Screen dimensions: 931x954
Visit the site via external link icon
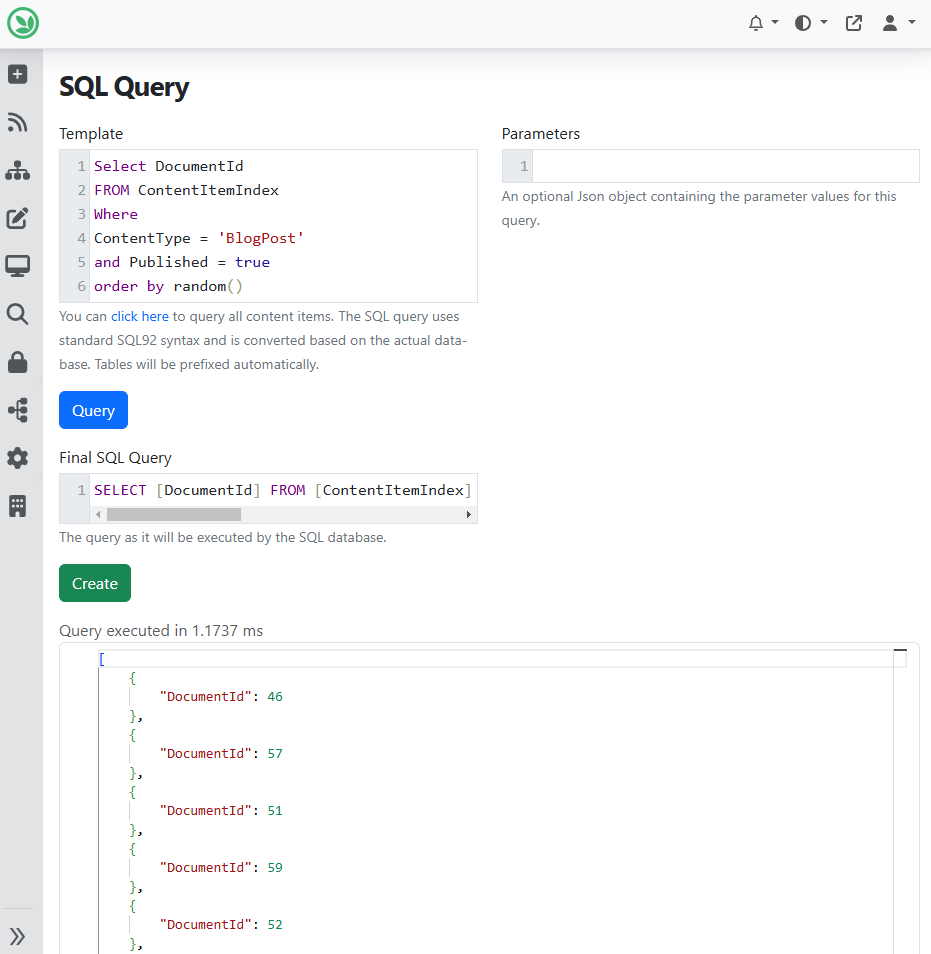point(854,23)
